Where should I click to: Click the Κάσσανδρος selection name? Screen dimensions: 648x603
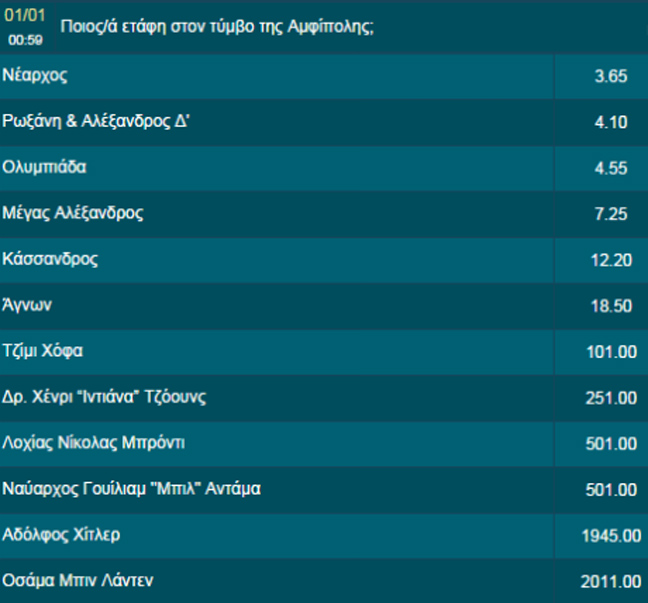point(50,259)
